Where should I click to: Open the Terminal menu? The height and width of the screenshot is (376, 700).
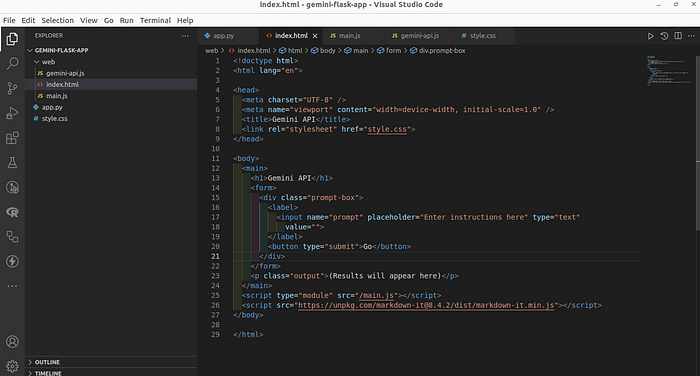[x=155, y=20]
